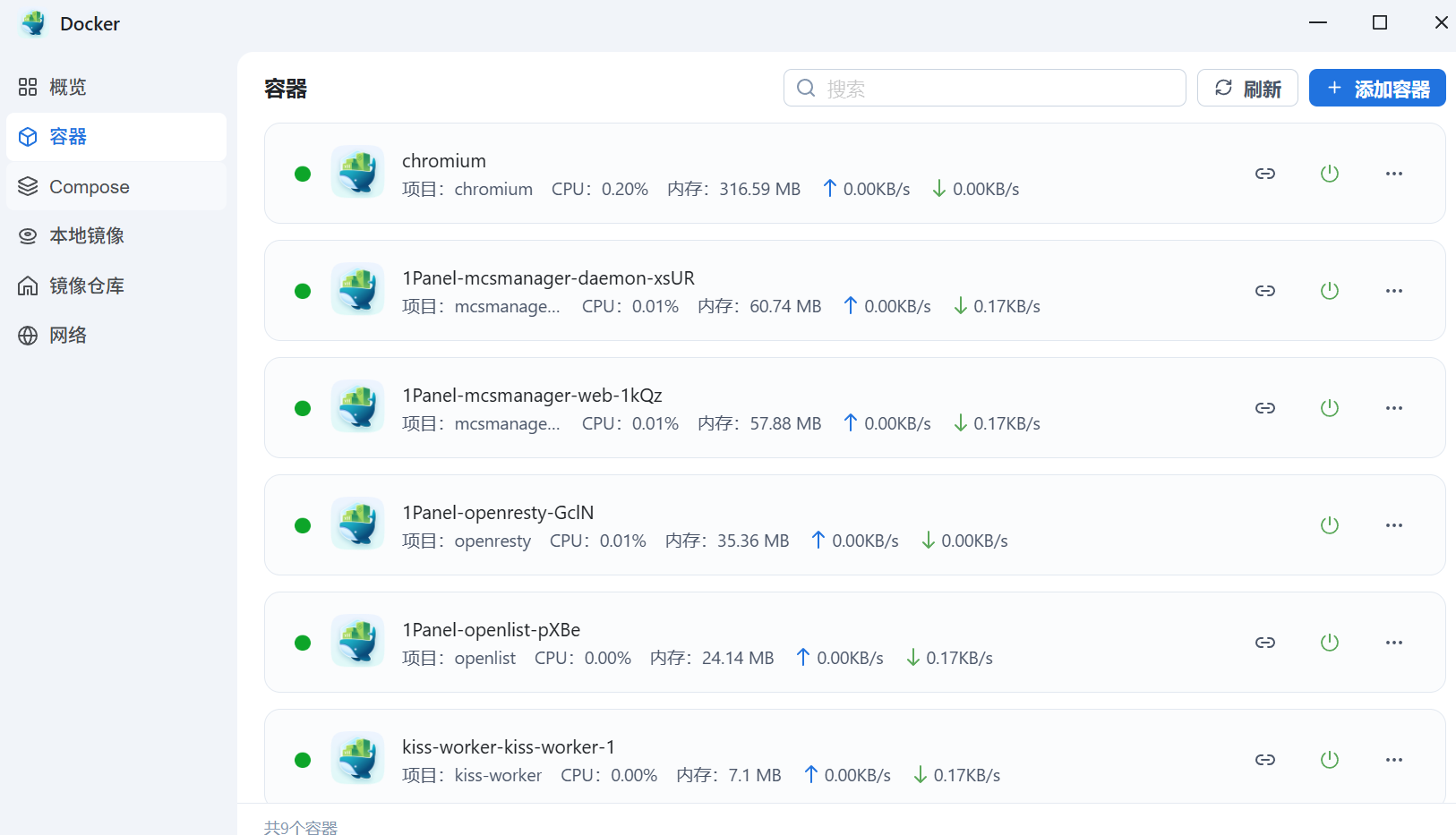Focus the 搜索 search field

[x=984, y=88]
